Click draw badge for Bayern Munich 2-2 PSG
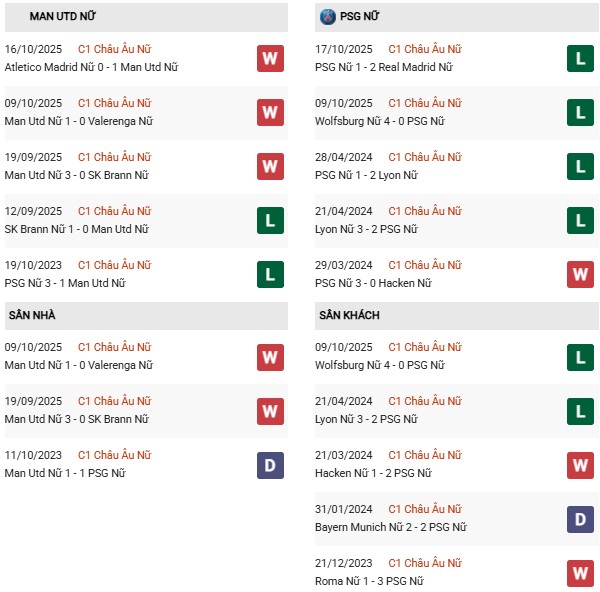600x592 pixels. pos(580,518)
